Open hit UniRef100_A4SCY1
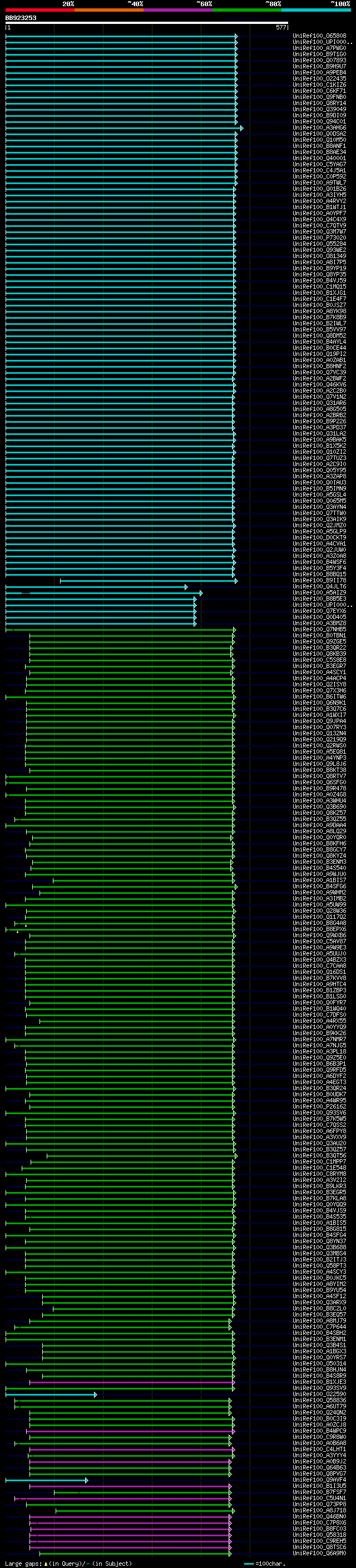The width and height of the screenshot is (356, 1568). point(319,672)
